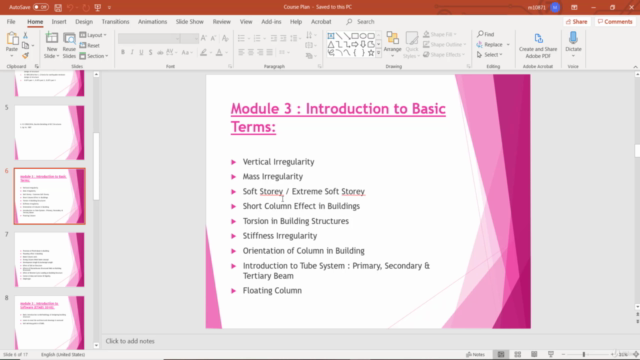Screen dimensions: 640x360
Task: Select the star shape in shapes gallery
Action: pyautogui.click(x=371, y=53)
